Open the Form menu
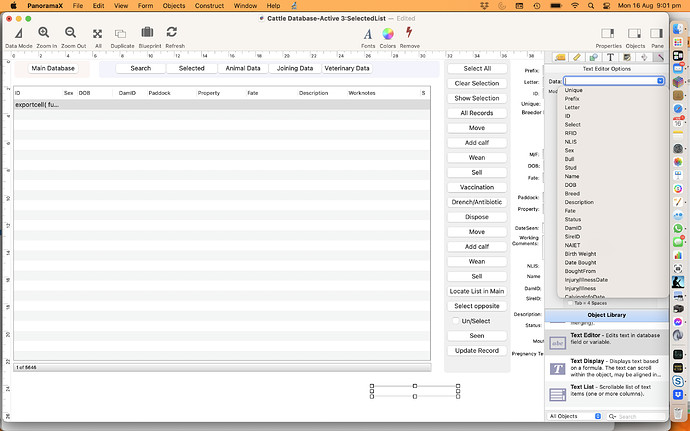 click(145, 6)
